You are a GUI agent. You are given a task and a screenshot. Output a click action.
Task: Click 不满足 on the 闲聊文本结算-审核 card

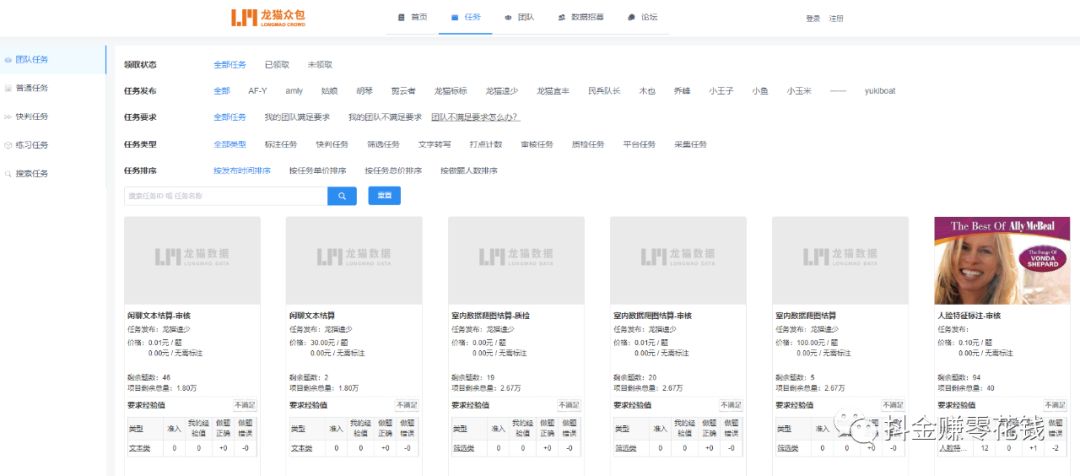pos(245,405)
